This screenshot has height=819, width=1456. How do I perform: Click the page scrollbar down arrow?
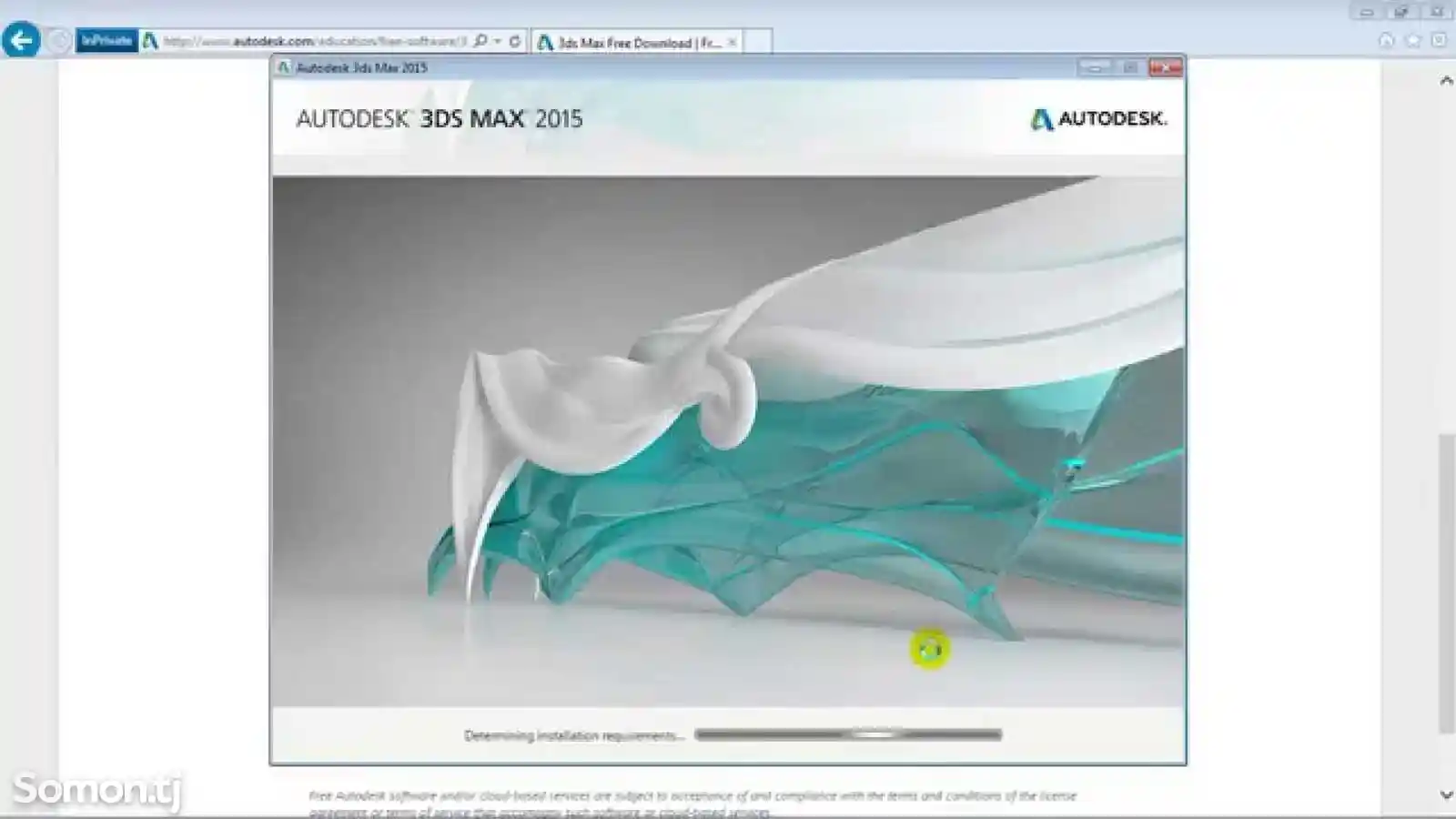1446,794
